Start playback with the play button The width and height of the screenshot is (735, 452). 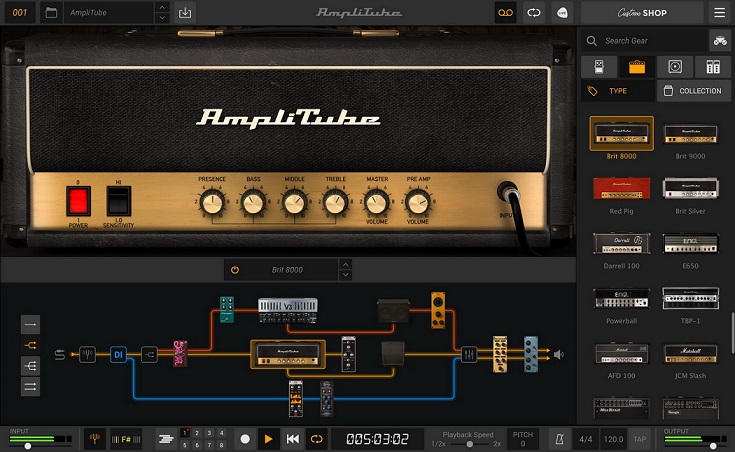click(x=268, y=439)
